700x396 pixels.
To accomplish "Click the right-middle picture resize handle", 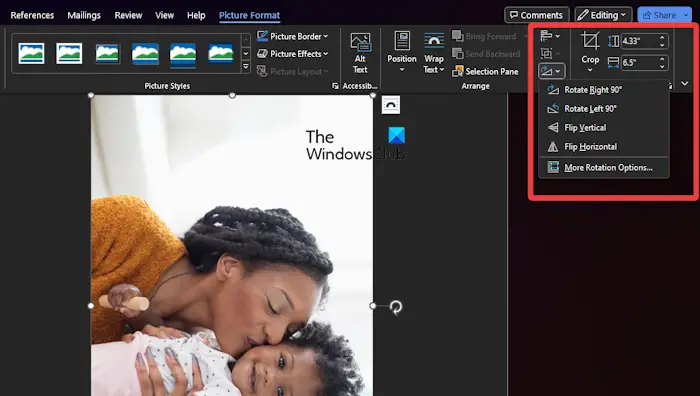I will pos(373,306).
